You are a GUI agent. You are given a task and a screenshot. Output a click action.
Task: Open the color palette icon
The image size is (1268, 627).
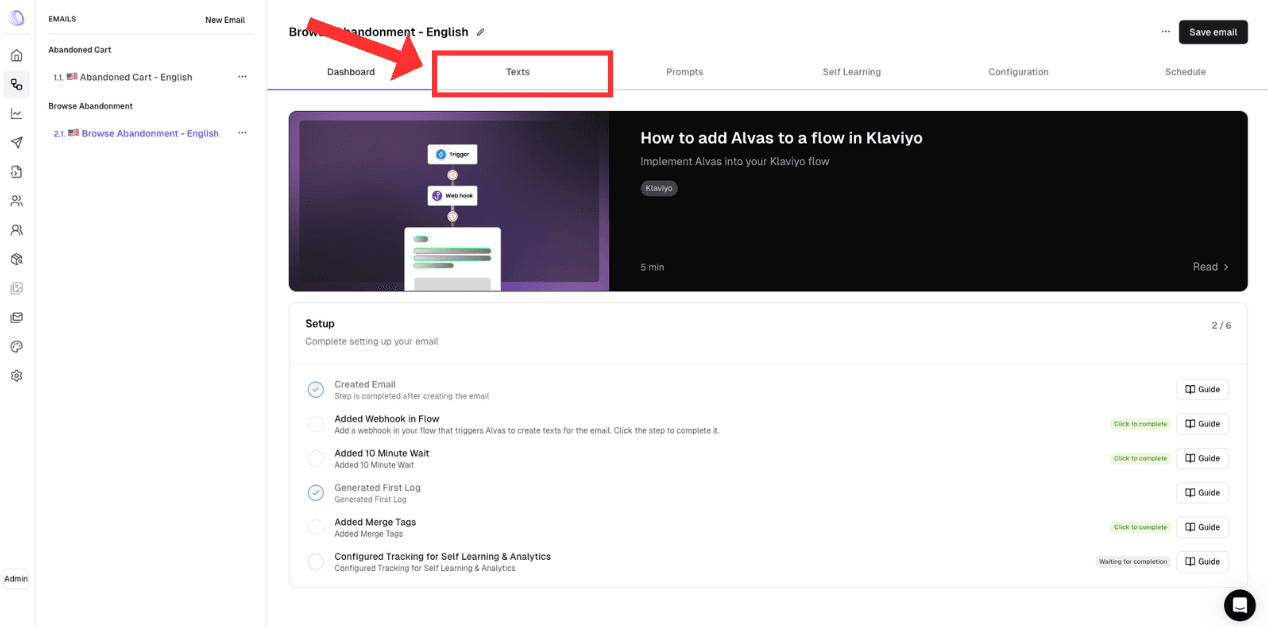(x=16, y=346)
